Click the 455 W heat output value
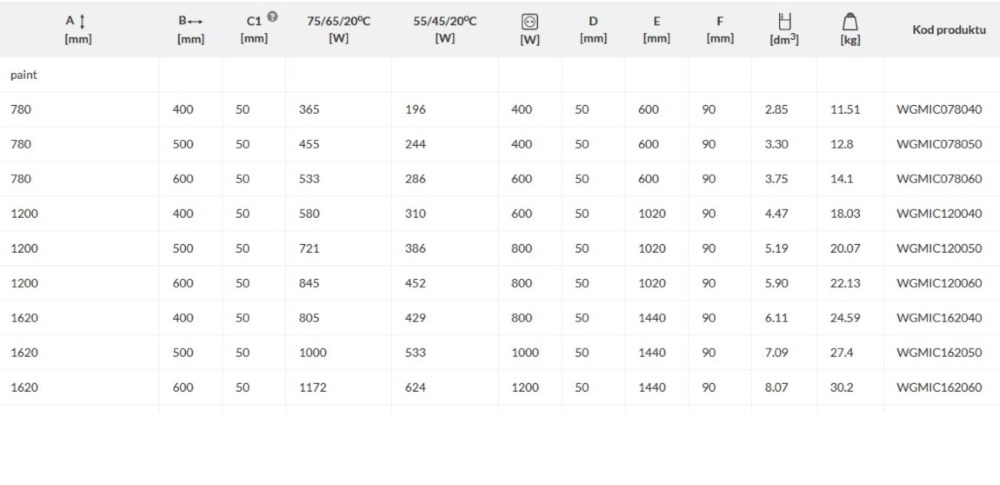1000x485 pixels. 309,144
